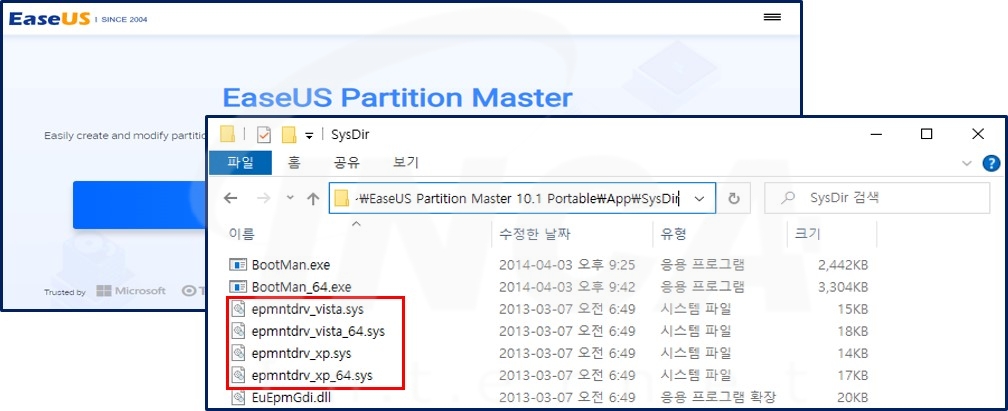Click the Properties checkmark quick access icon
This screenshot has height=411, width=1008.
[x=264, y=134]
